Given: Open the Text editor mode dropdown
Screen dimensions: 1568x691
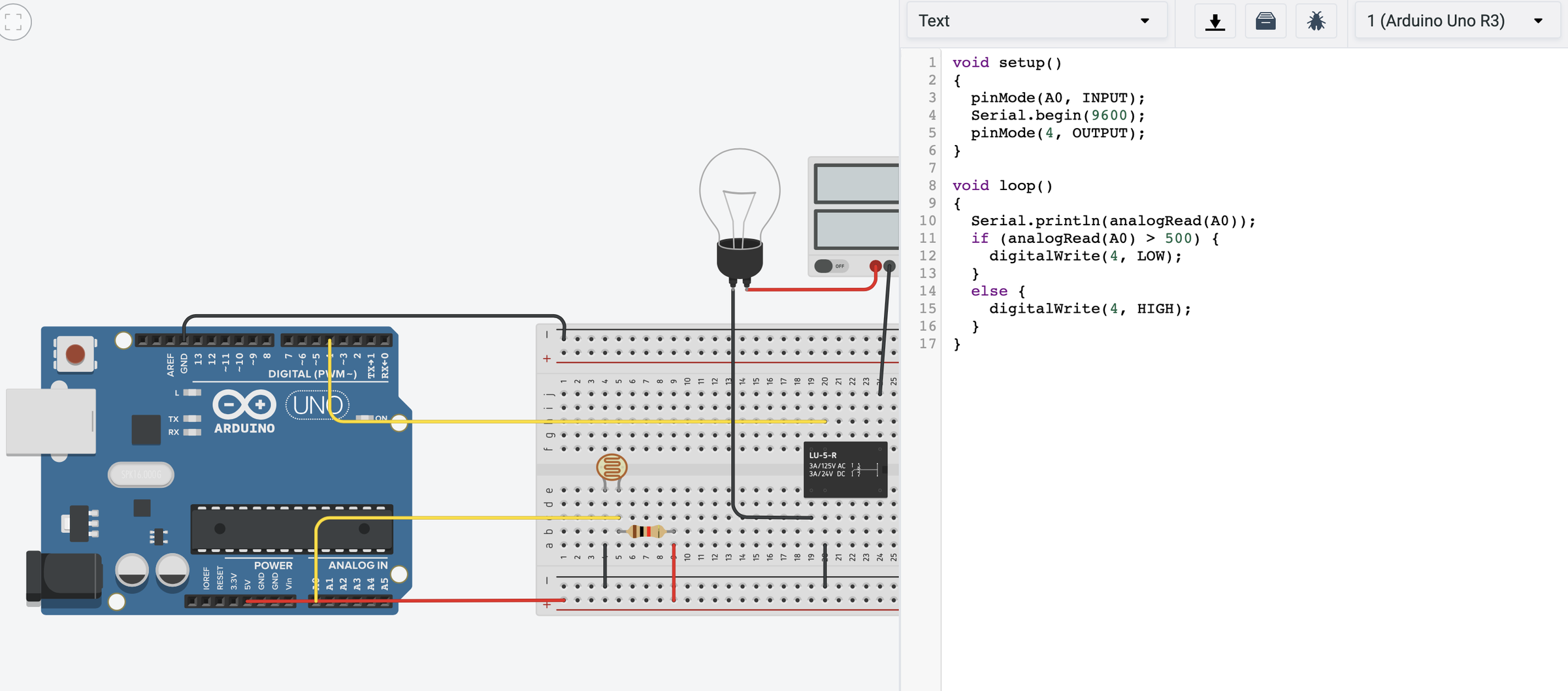Looking at the screenshot, I should [1036, 20].
